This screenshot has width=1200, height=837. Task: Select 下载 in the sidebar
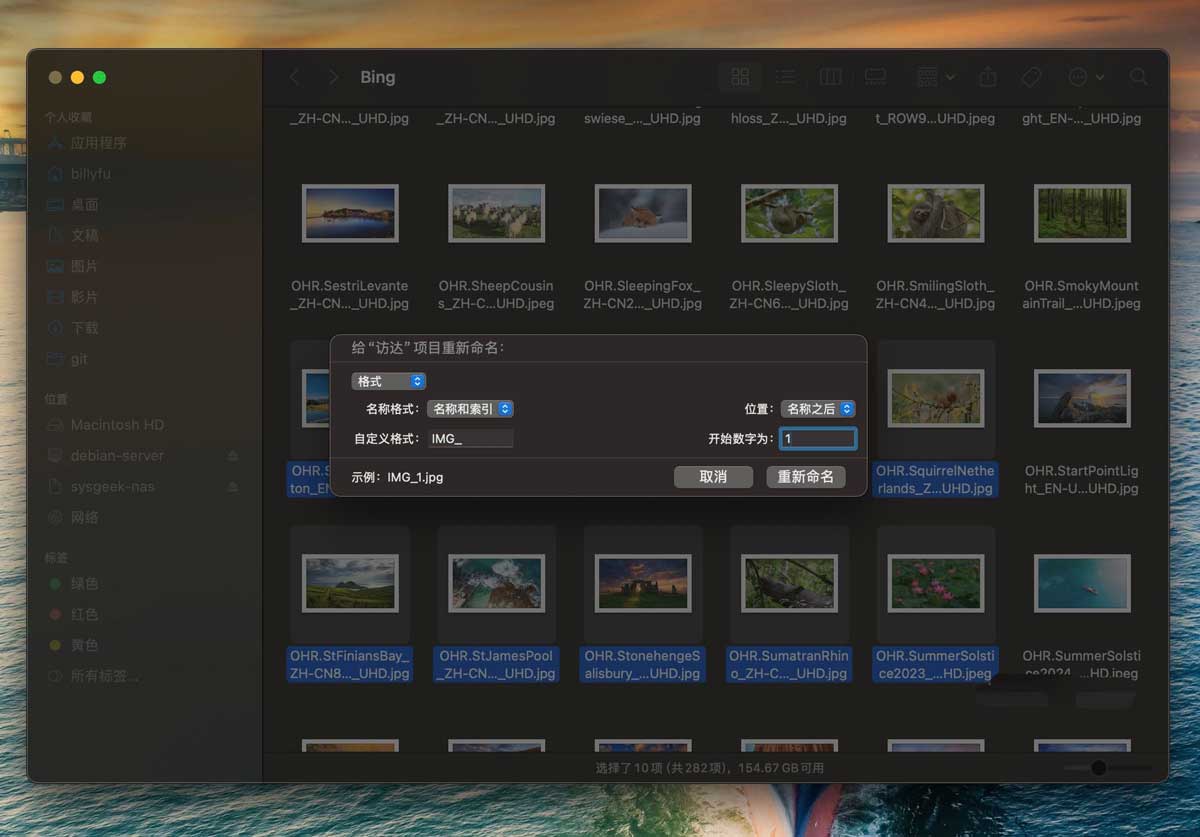tap(84, 328)
